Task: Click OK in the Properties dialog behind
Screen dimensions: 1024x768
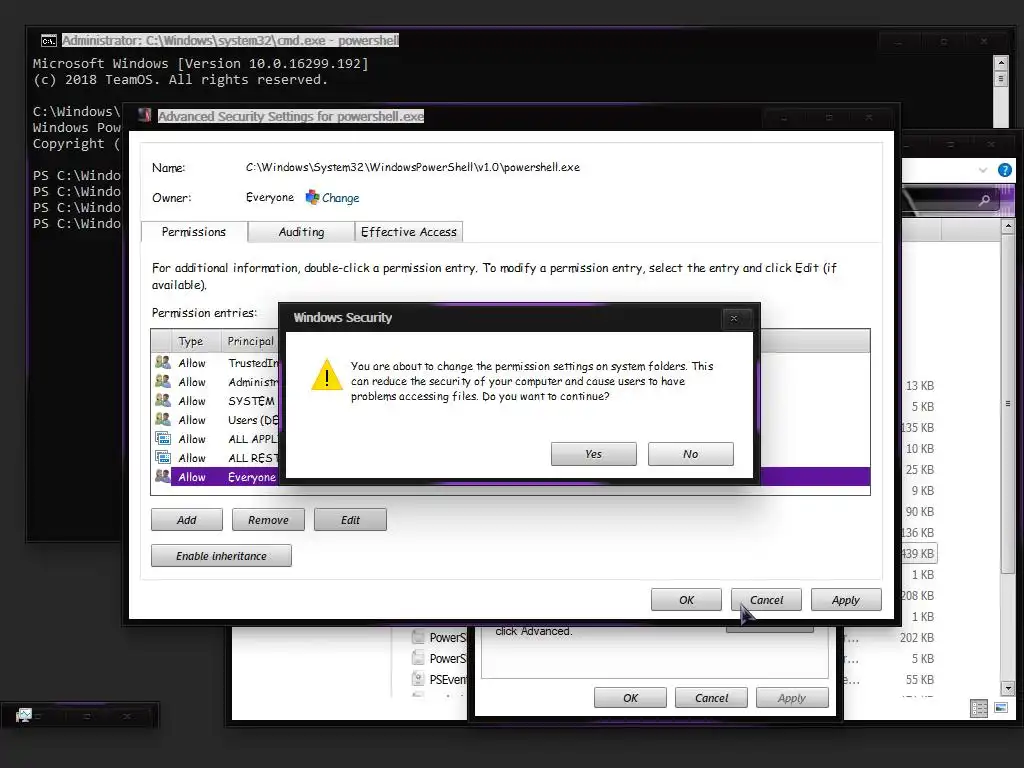Action: point(630,697)
